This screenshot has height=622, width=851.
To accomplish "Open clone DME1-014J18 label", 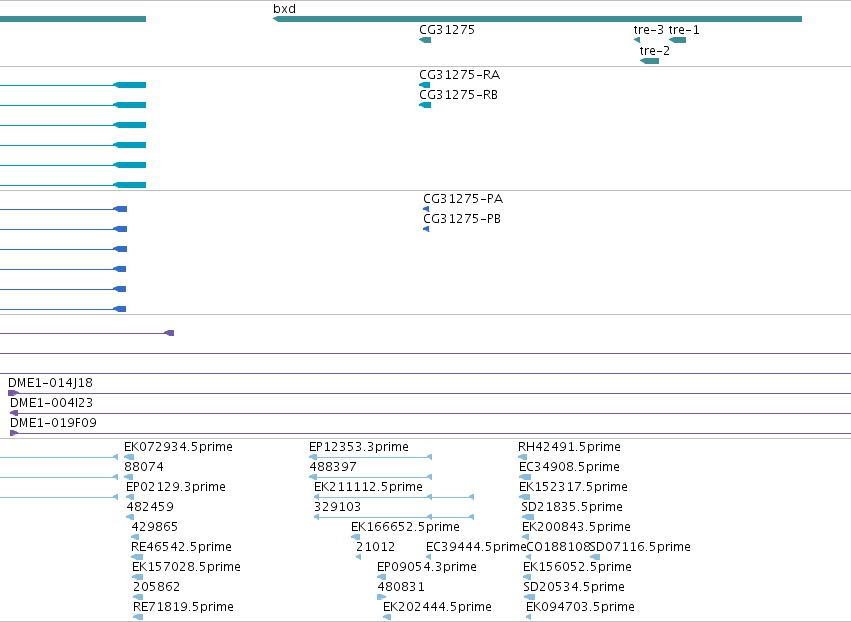I will (50, 383).
